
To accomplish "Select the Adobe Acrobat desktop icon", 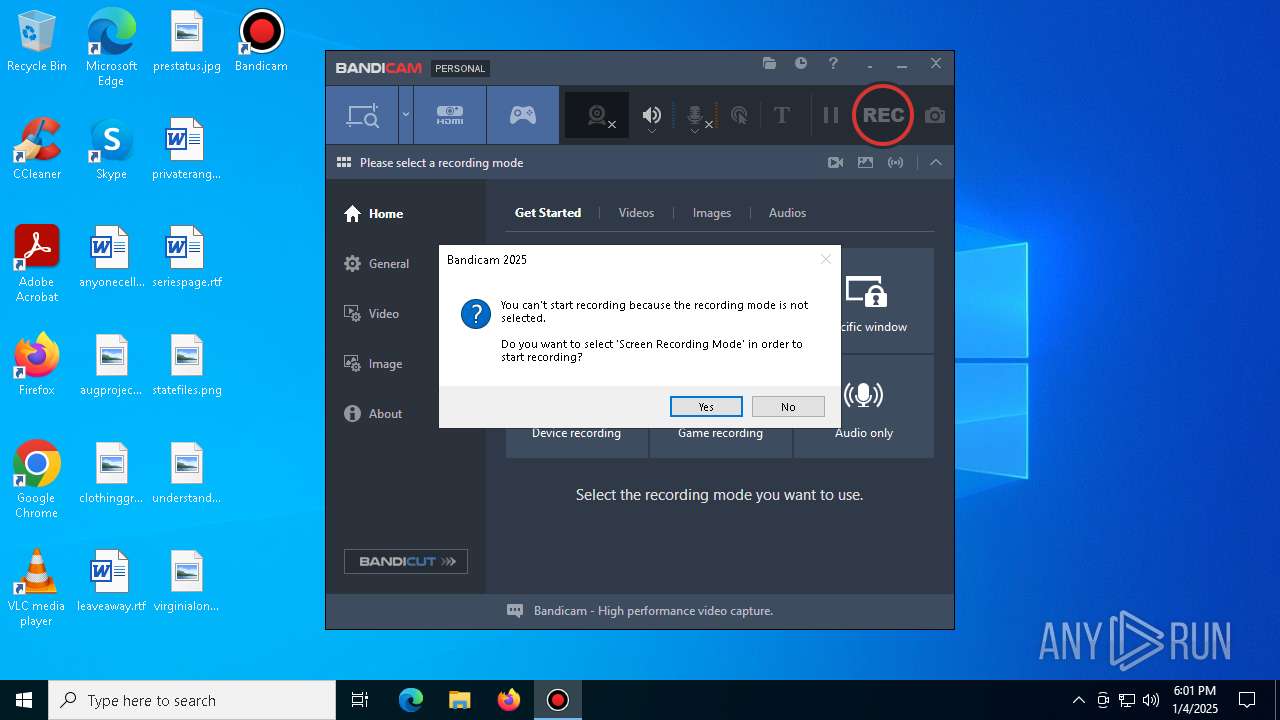I will [x=37, y=264].
